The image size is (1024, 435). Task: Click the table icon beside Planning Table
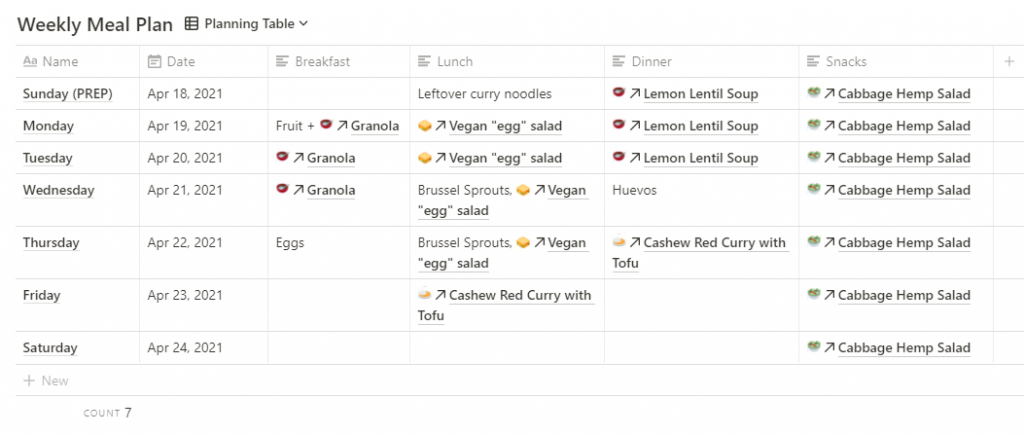[191, 24]
